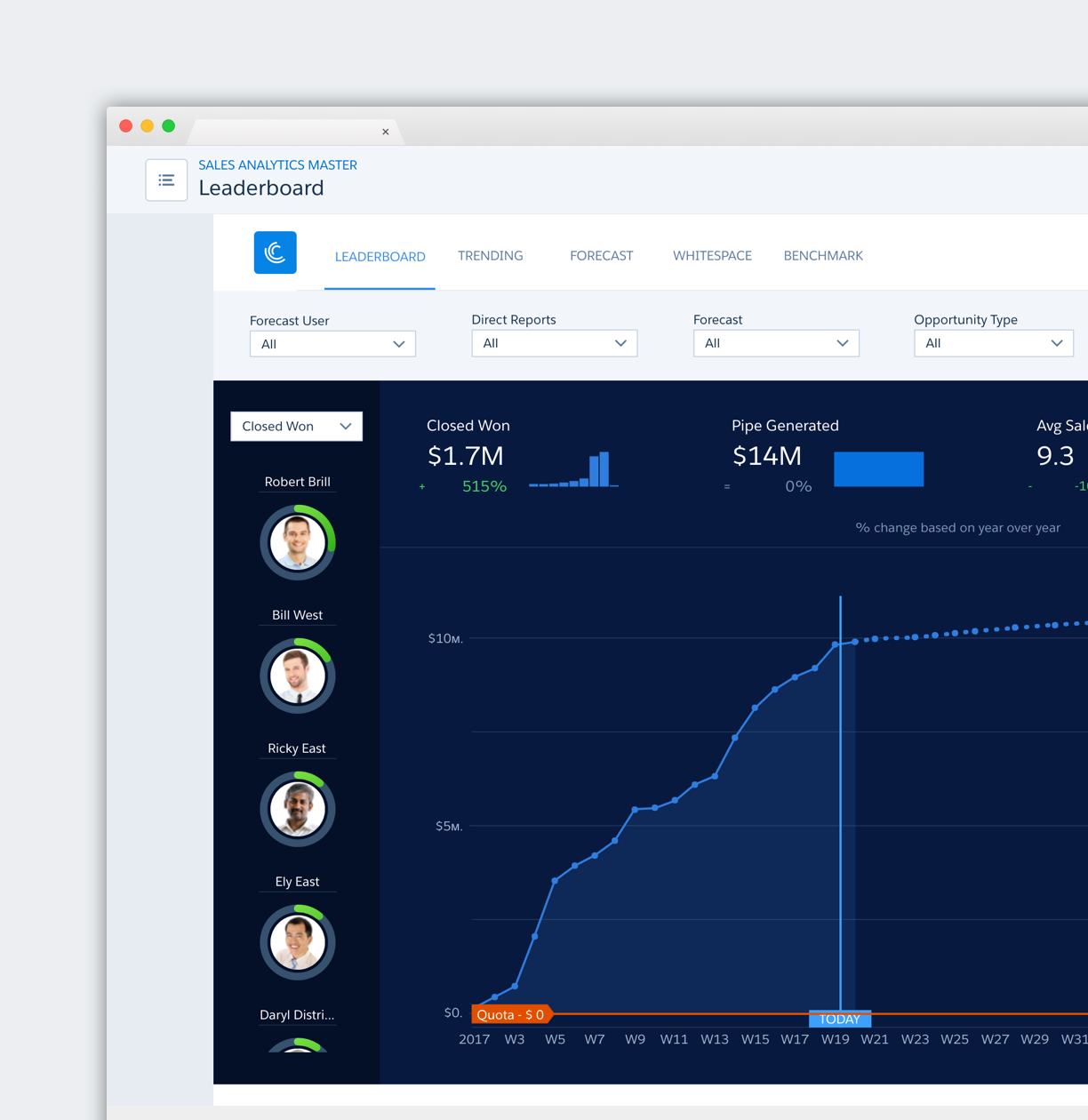Select Bill West's profile photo
The height and width of the screenshot is (1120, 1088).
click(298, 676)
